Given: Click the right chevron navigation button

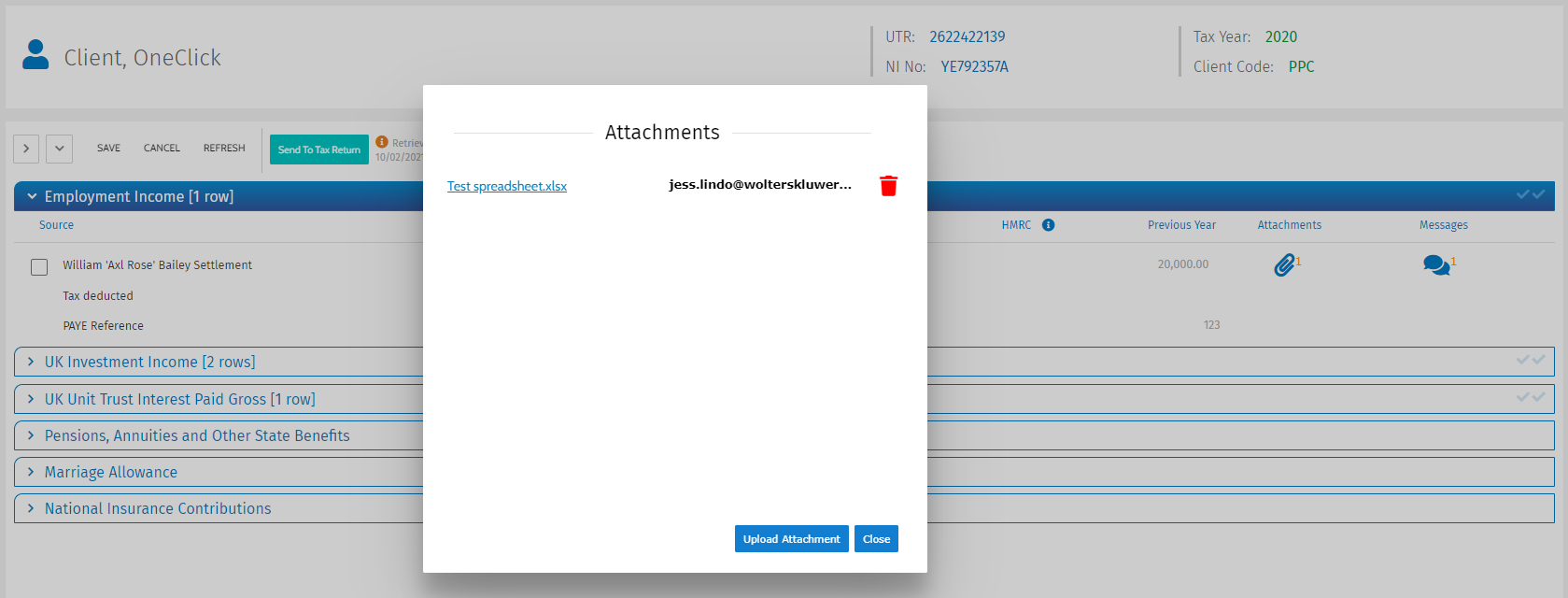Looking at the screenshot, I should pos(26,149).
